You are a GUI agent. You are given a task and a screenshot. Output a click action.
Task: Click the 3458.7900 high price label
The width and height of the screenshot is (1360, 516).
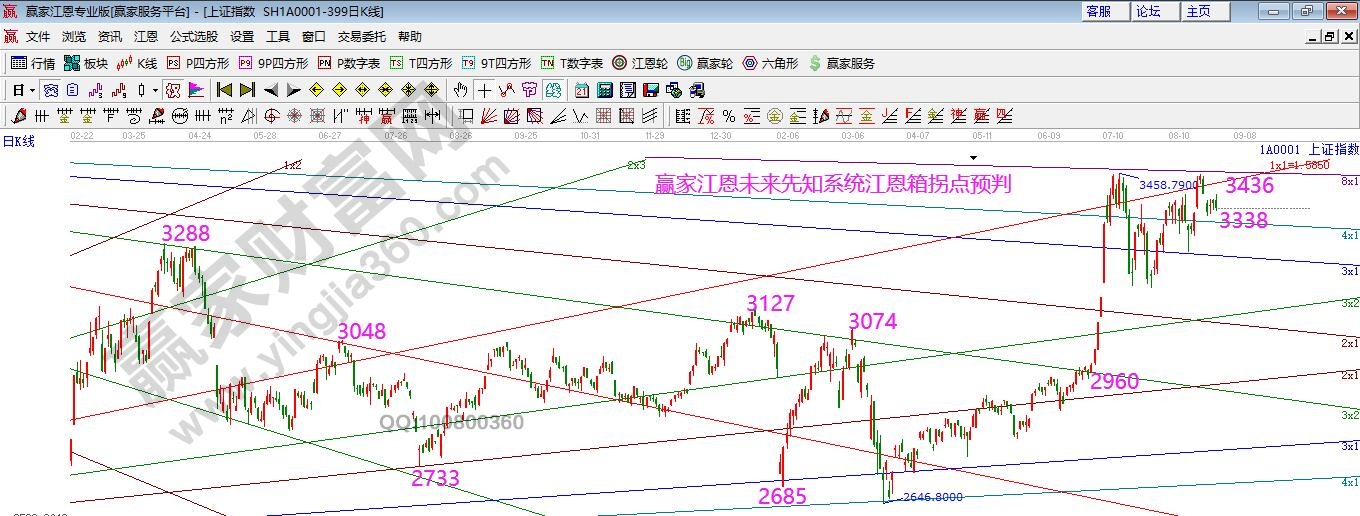pos(1168,185)
